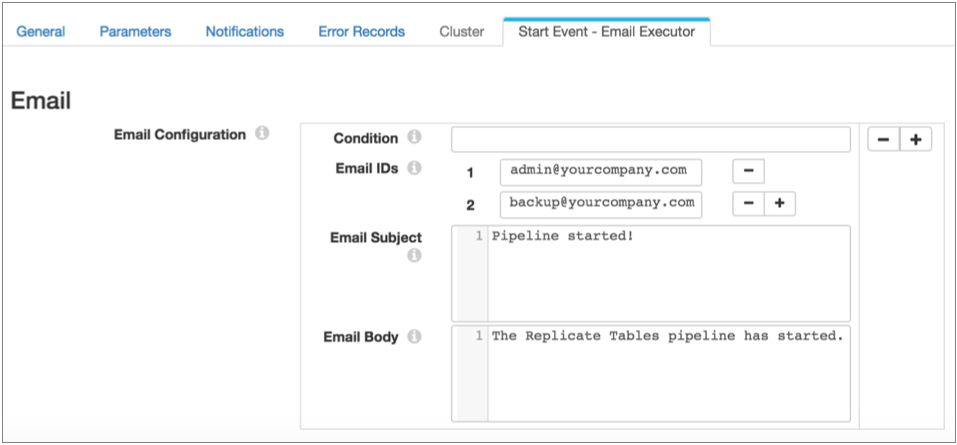Select the Cluster tab
Viewport: 957px width, 445px height.
tap(462, 31)
